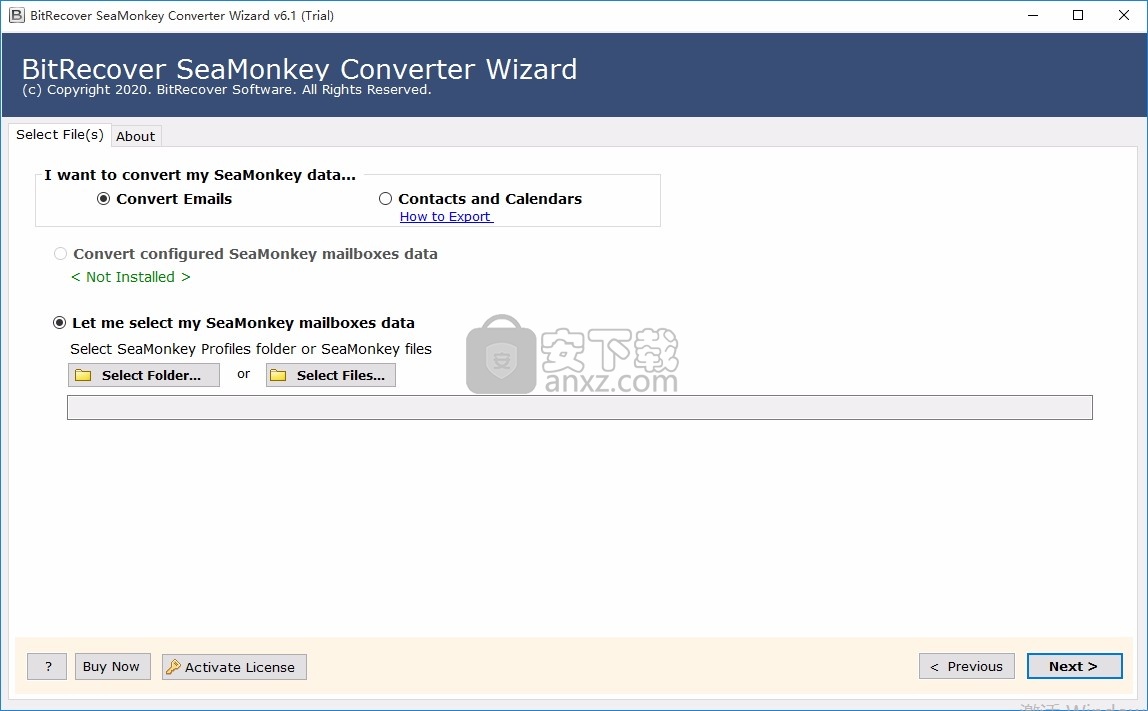The width and height of the screenshot is (1148, 711).
Task: Click the I want to convert my SeaMonkey data label
Action: [x=200, y=175]
